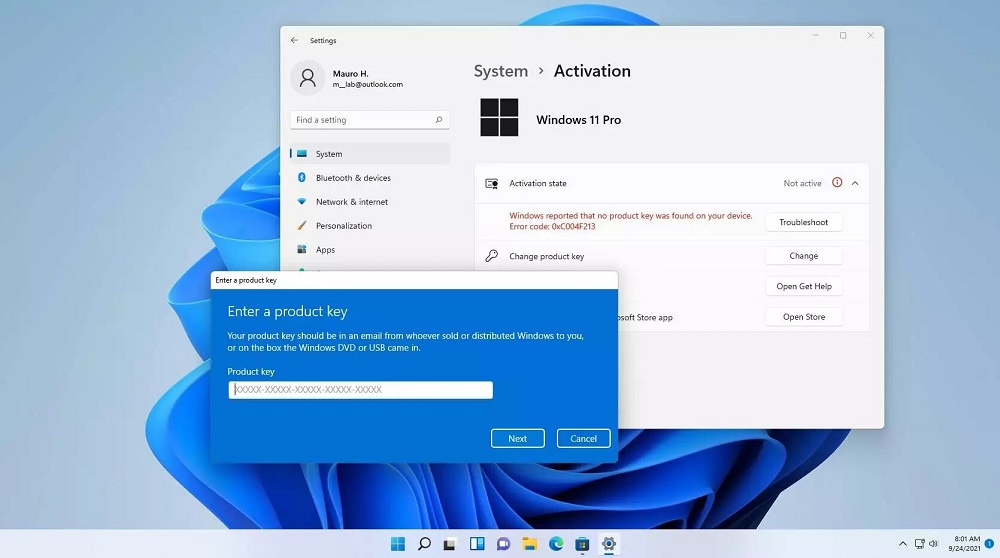Click the Find a setting search box

pyautogui.click(x=370, y=120)
